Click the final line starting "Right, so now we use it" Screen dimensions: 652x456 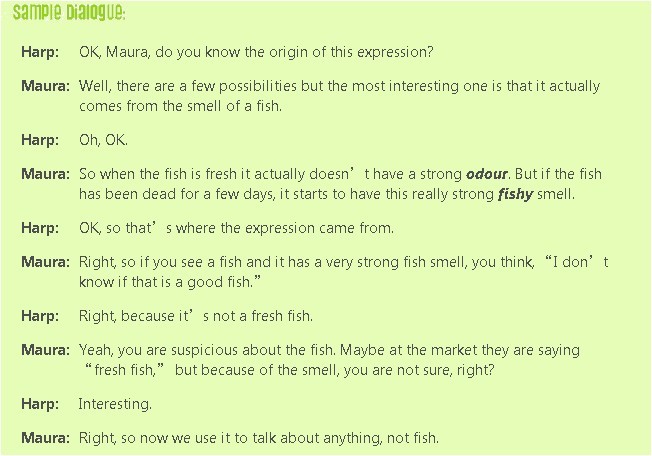coord(259,438)
